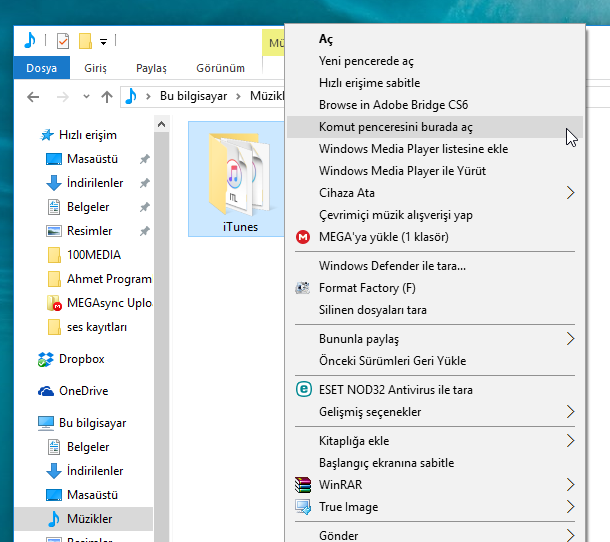
Task: Open the Ahmet Program folder
Action: point(109,279)
